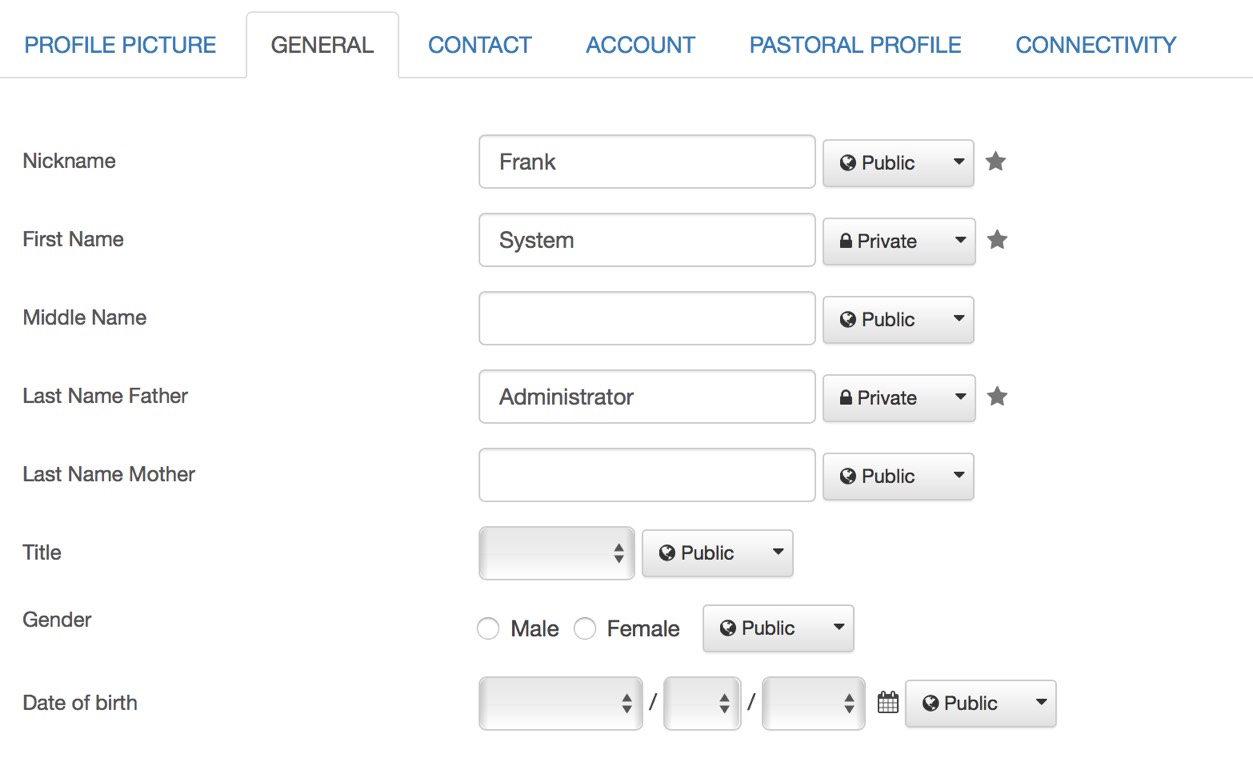The height and width of the screenshot is (758, 1253).
Task: Select the Female gender radio button
Action: pyautogui.click(x=585, y=629)
